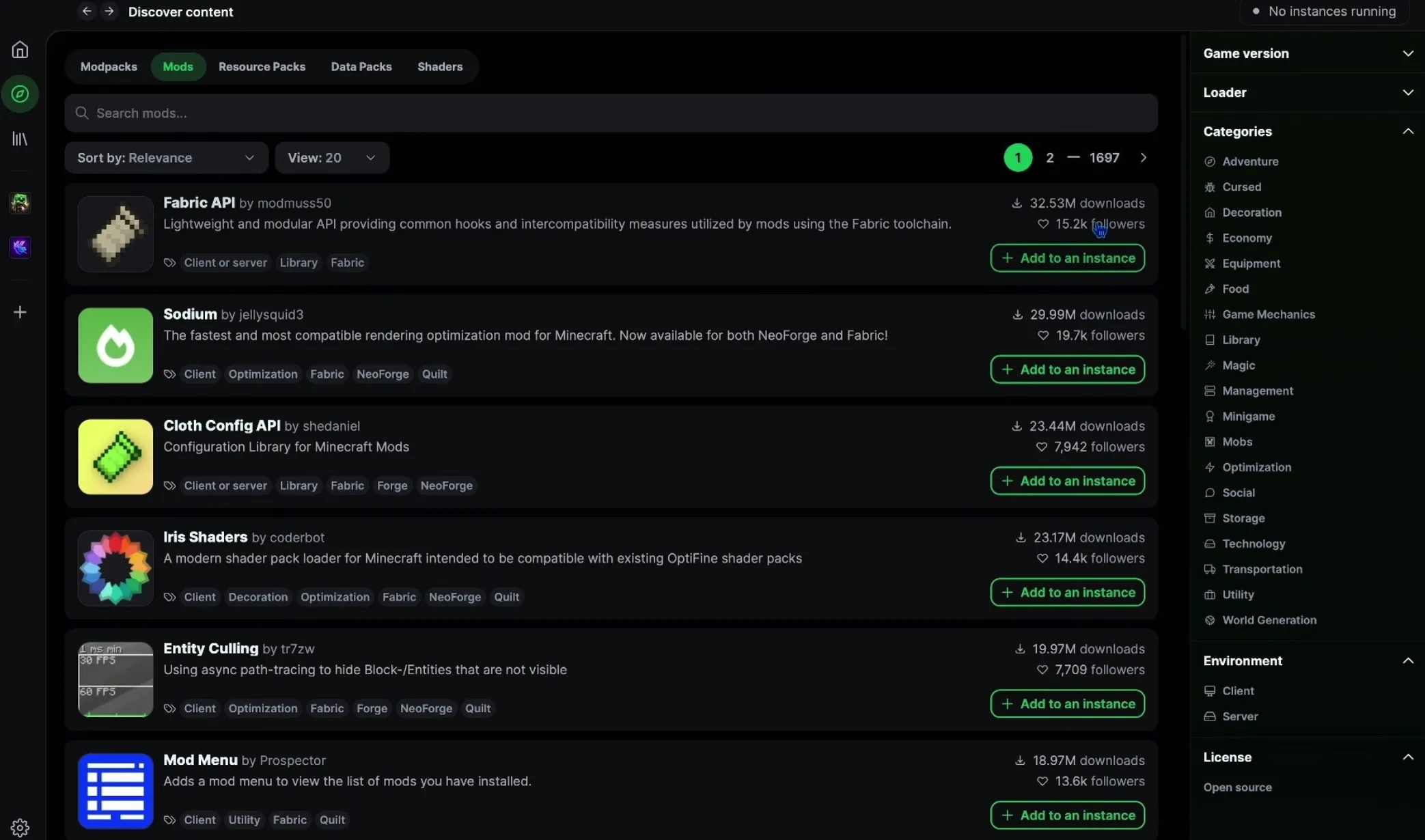Filter by Minigame category
The height and width of the screenshot is (840, 1425).
pos(1240,417)
